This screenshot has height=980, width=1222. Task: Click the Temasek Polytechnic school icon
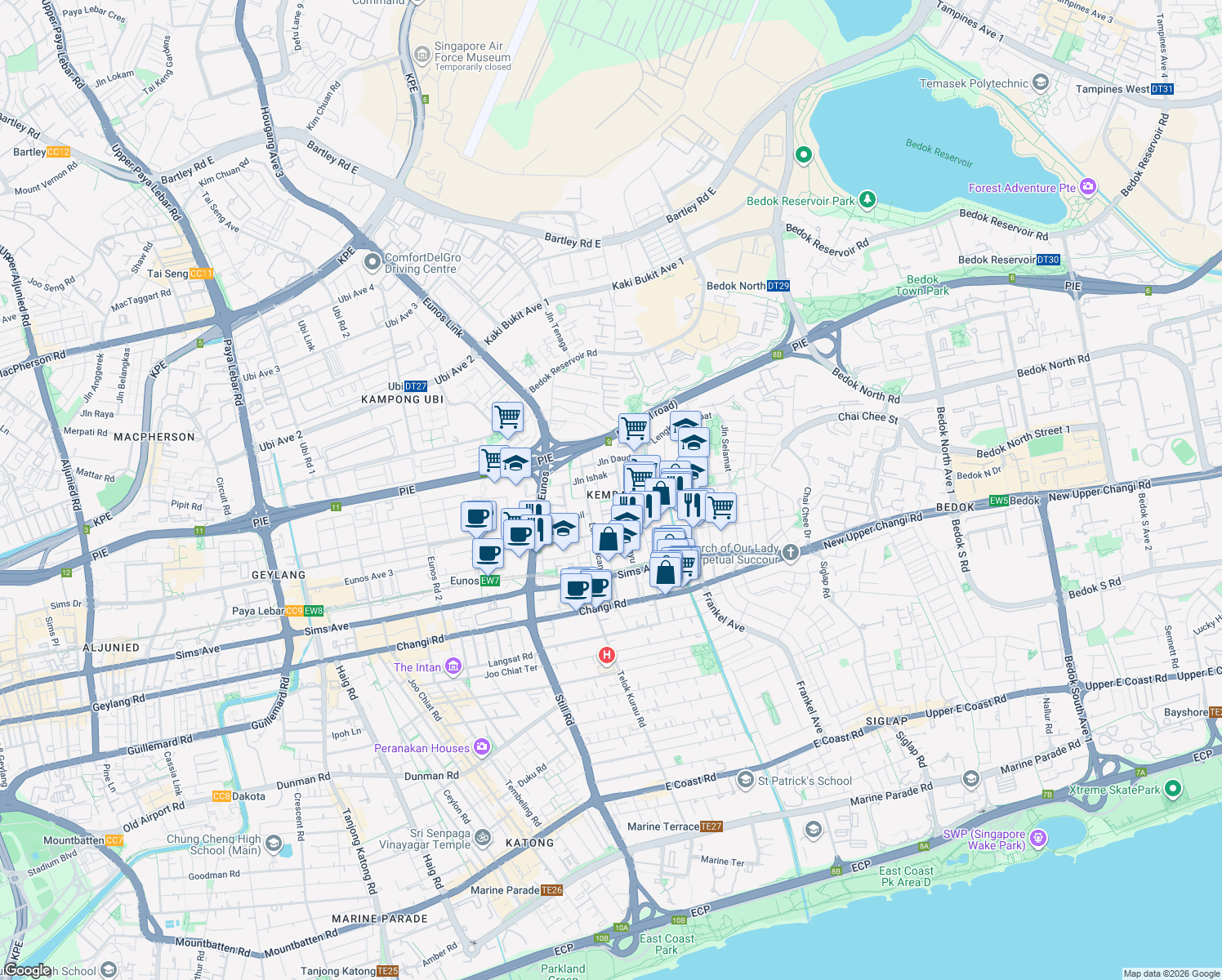tap(1041, 82)
